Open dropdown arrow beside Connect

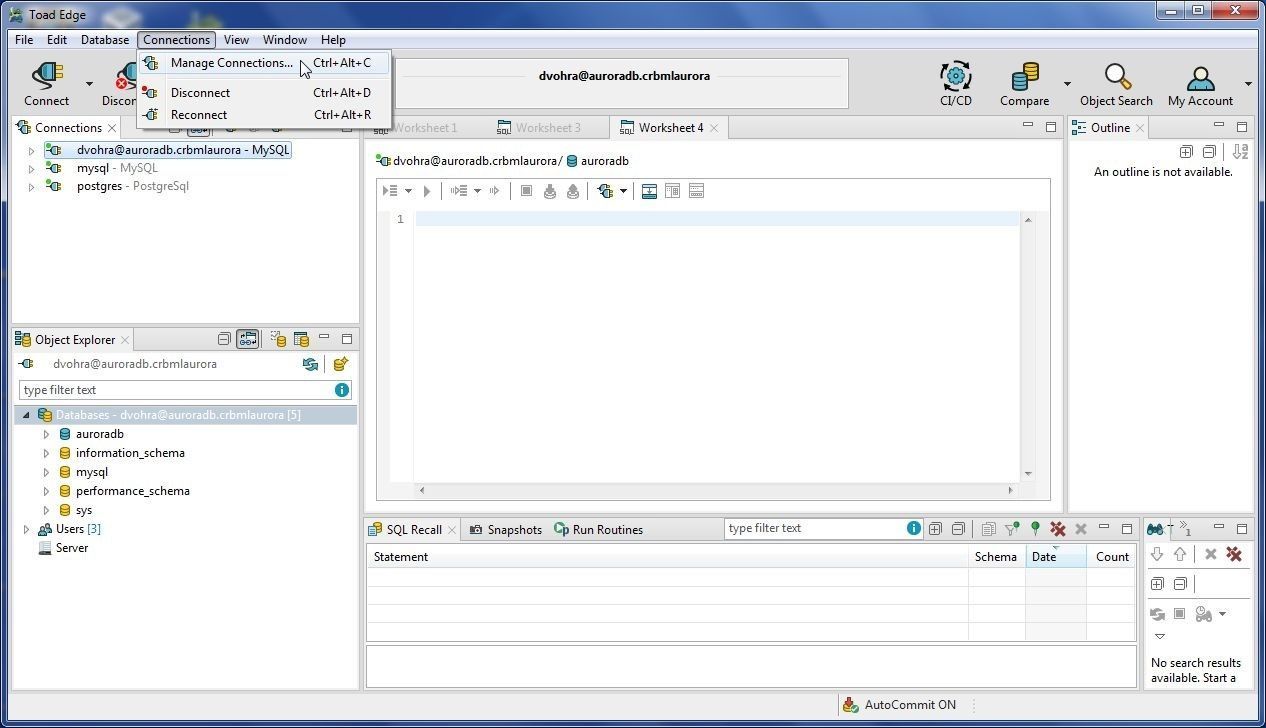pos(89,84)
